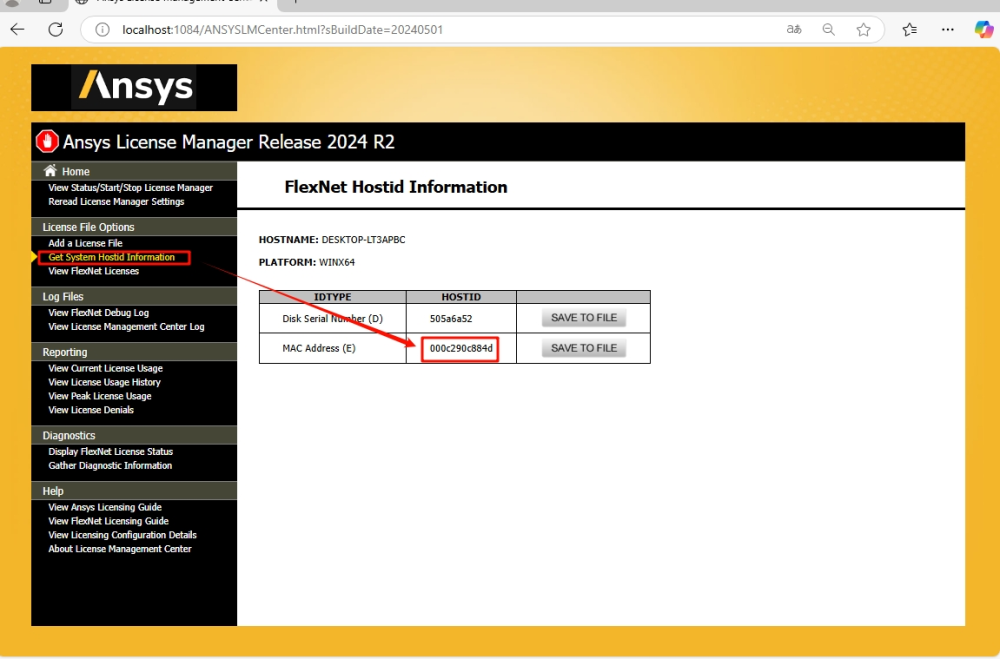Screen dimensions: 1000x659
Task: Open the Copilot icon in browser toolbar
Action: point(984,30)
